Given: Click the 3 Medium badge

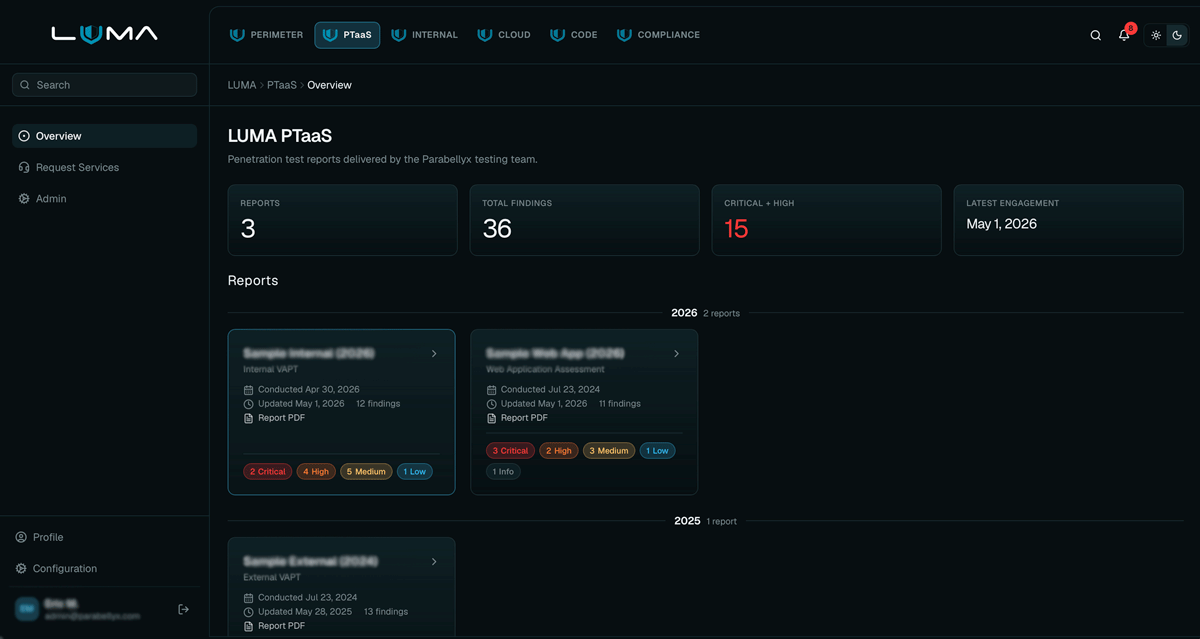Looking at the screenshot, I should click(609, 450).
